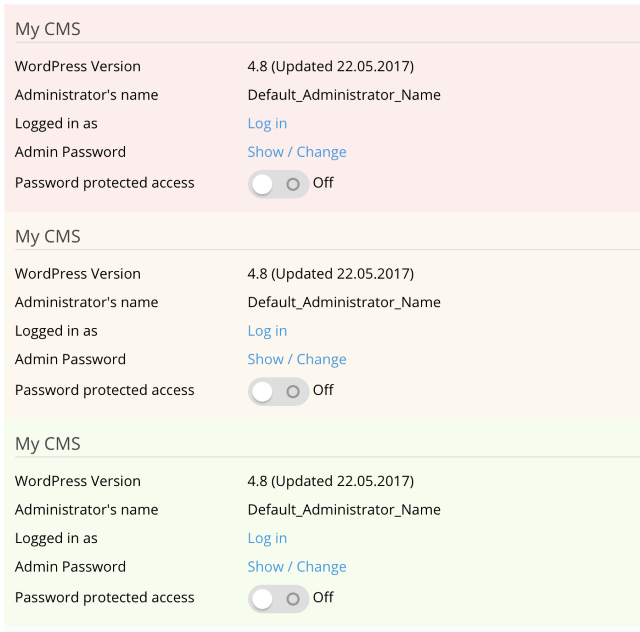
Task: Click WordPress version 4.8 text in top panel
Action: pyautogui.click(x=330, y=66)
